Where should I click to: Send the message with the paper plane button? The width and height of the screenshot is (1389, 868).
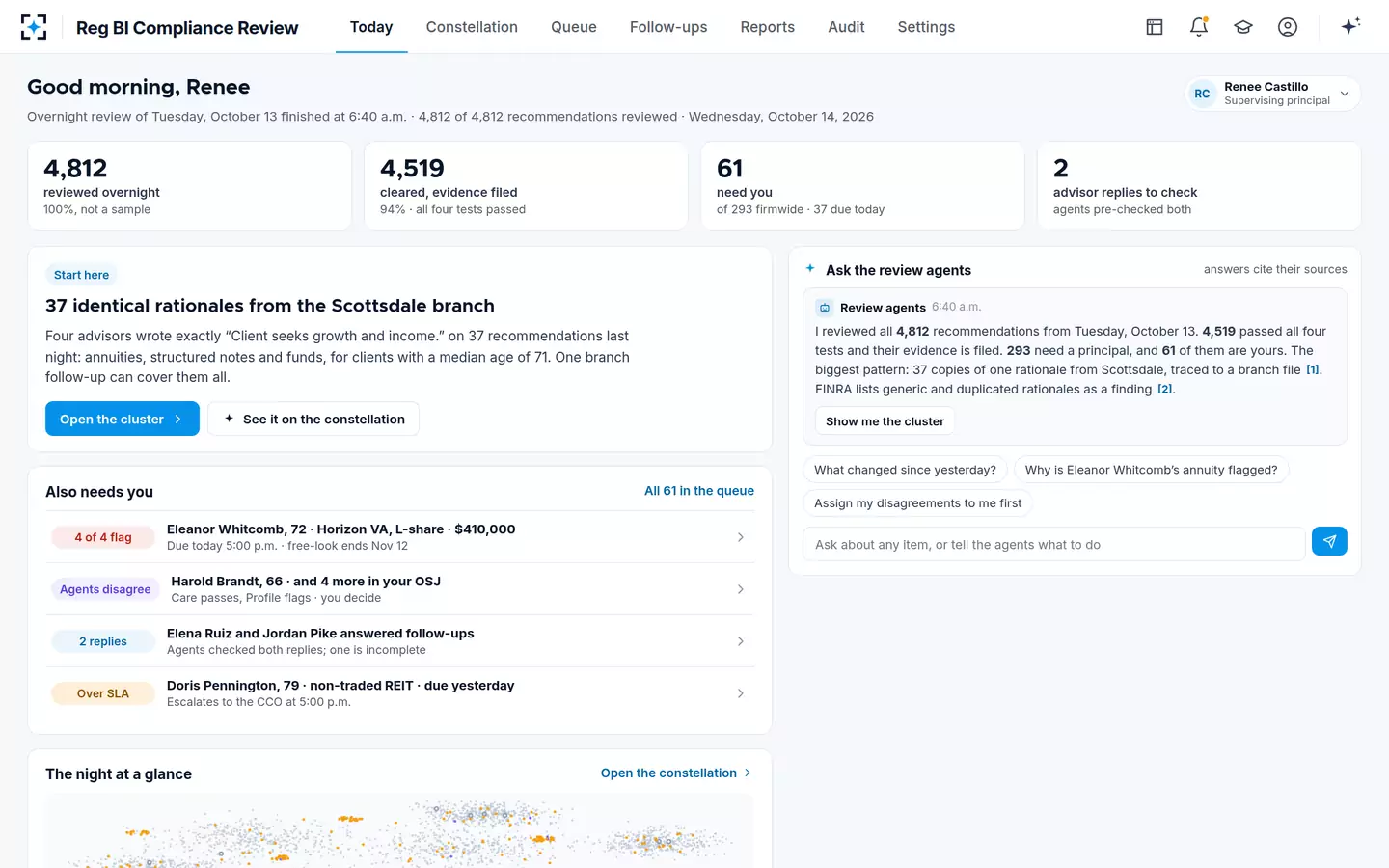[1329, 542]
